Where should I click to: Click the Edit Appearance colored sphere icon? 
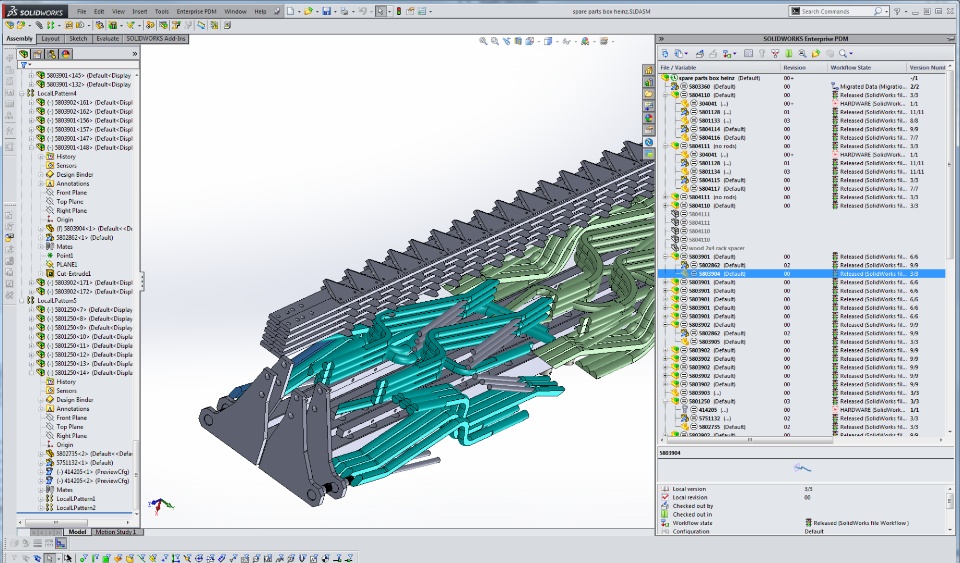click(585, 41)
